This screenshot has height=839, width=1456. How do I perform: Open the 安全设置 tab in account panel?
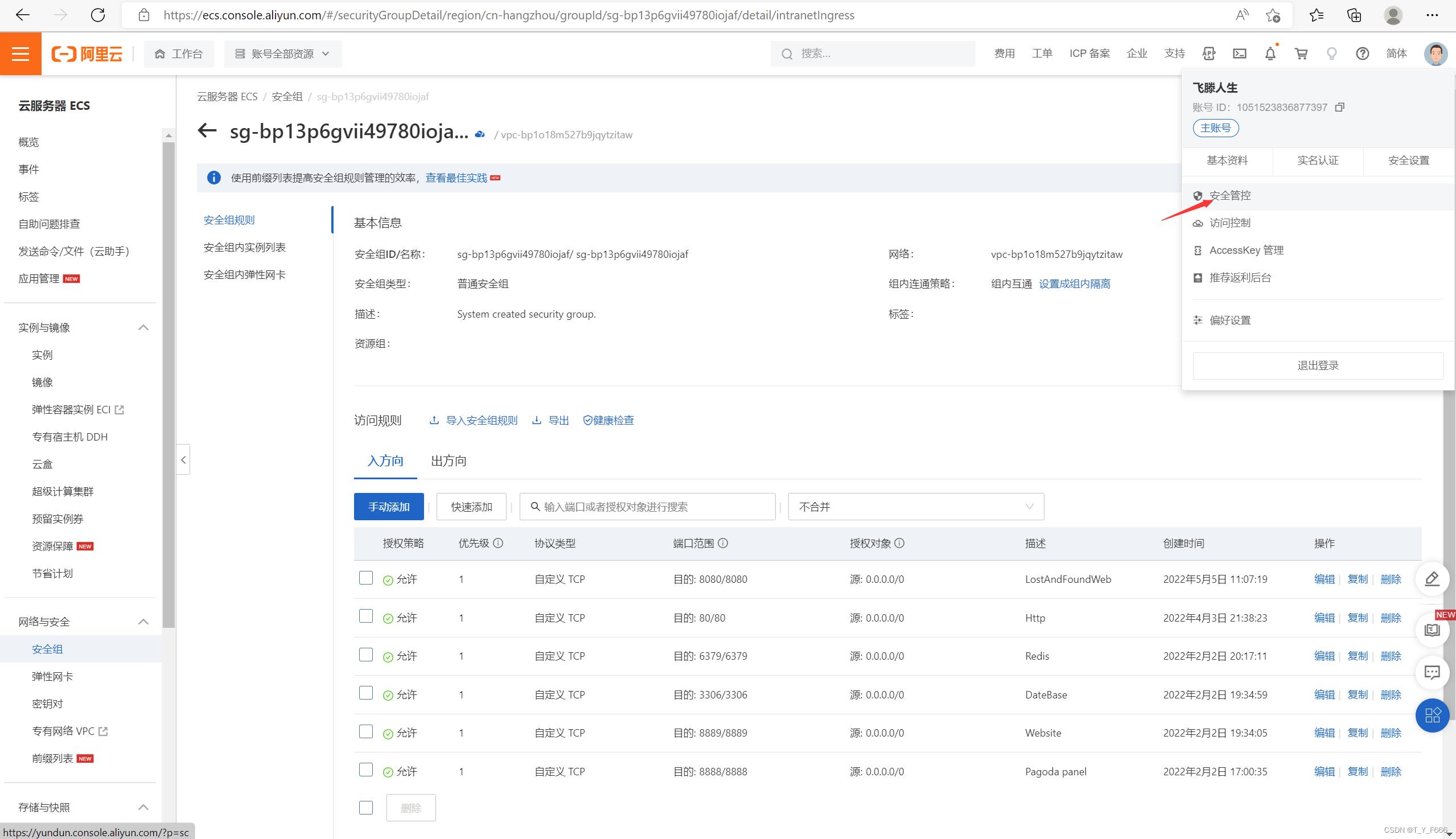1409,160
